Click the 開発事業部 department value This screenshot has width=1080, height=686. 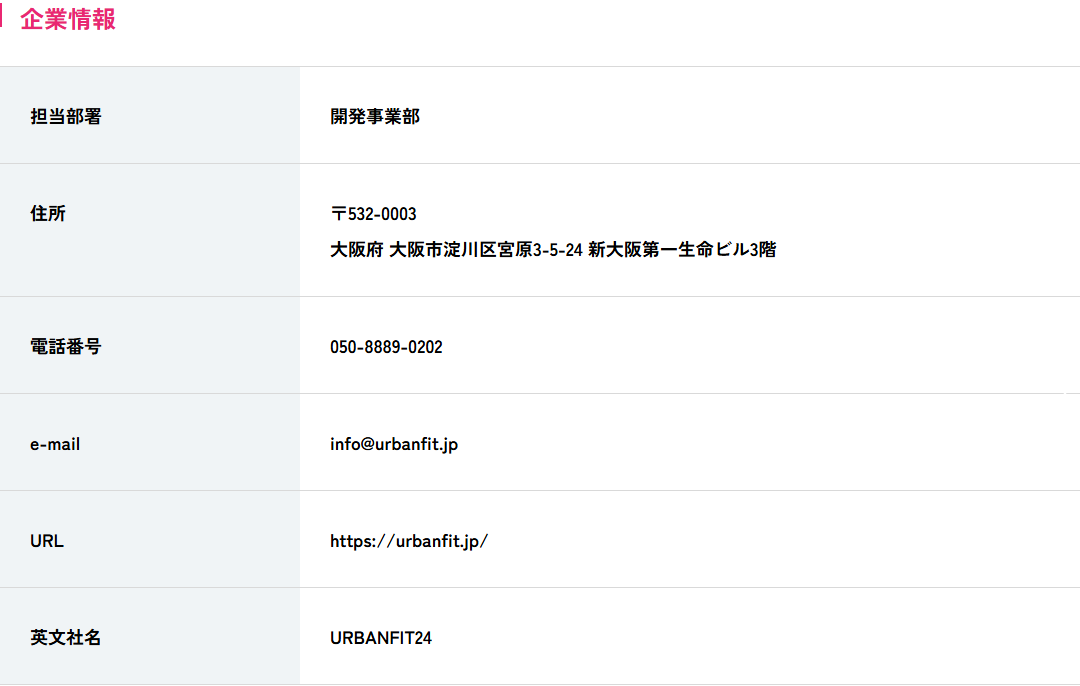pyautogui.click(x=375, y=116)
